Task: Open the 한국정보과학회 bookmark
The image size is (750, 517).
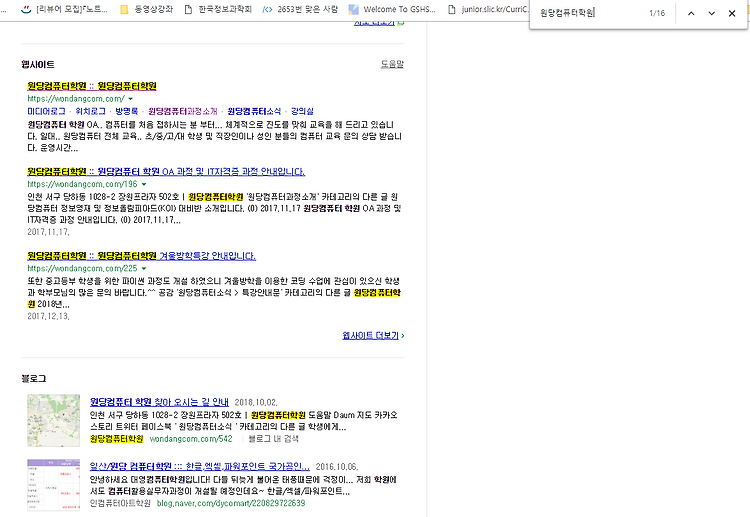Action: click(x=218, y=9)
